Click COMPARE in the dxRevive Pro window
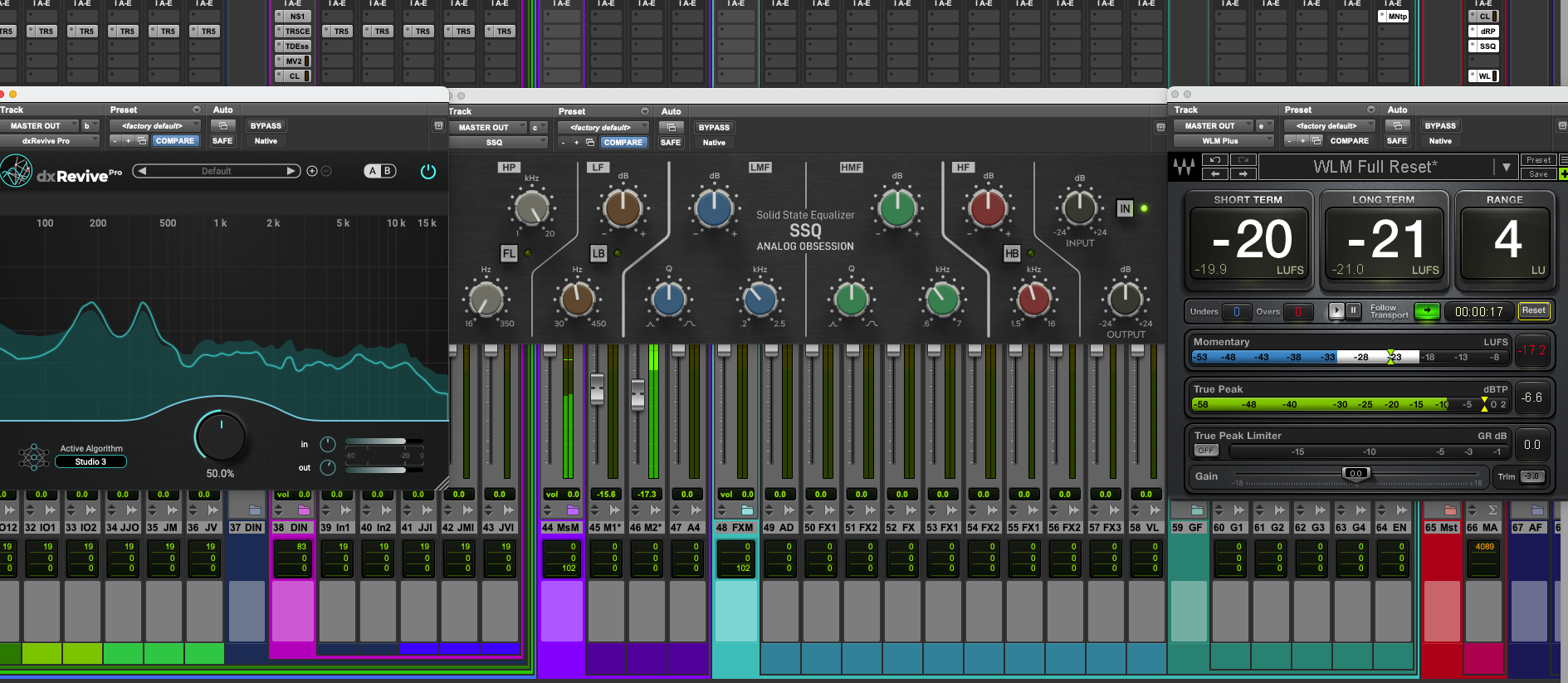Image resolution: width=1568 pixels, height=683 pixels. coord(175,141)
